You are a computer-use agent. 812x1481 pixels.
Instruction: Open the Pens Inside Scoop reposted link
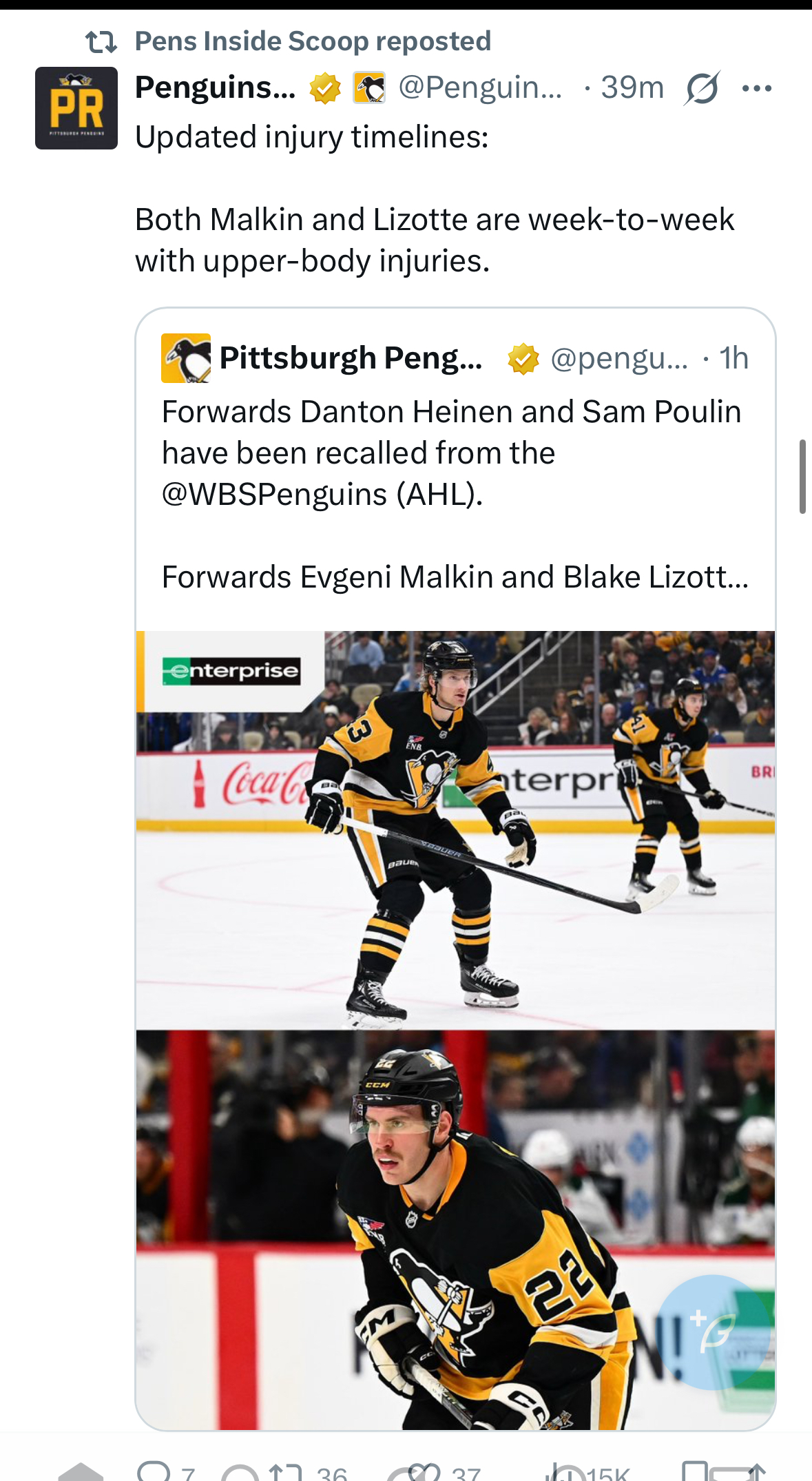pos(313,41)
